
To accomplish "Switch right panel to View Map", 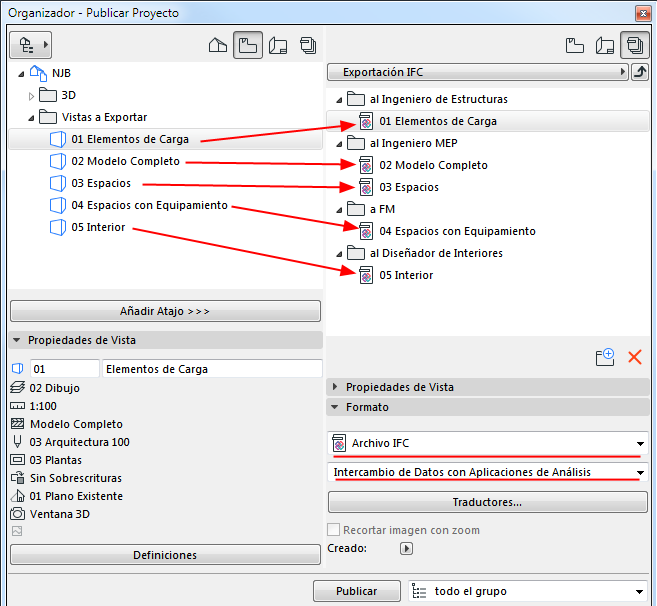I will click(574, 45).
